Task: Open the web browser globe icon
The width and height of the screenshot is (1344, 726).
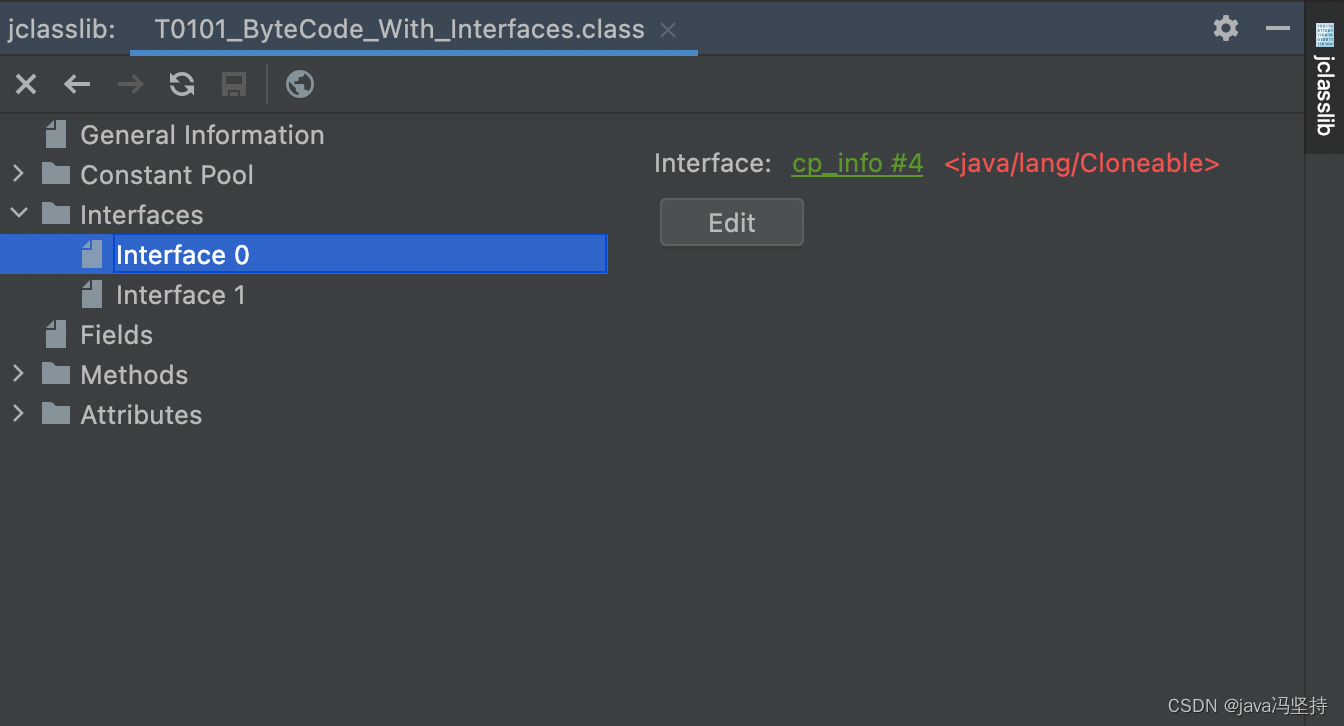Action: pos(300,84)
